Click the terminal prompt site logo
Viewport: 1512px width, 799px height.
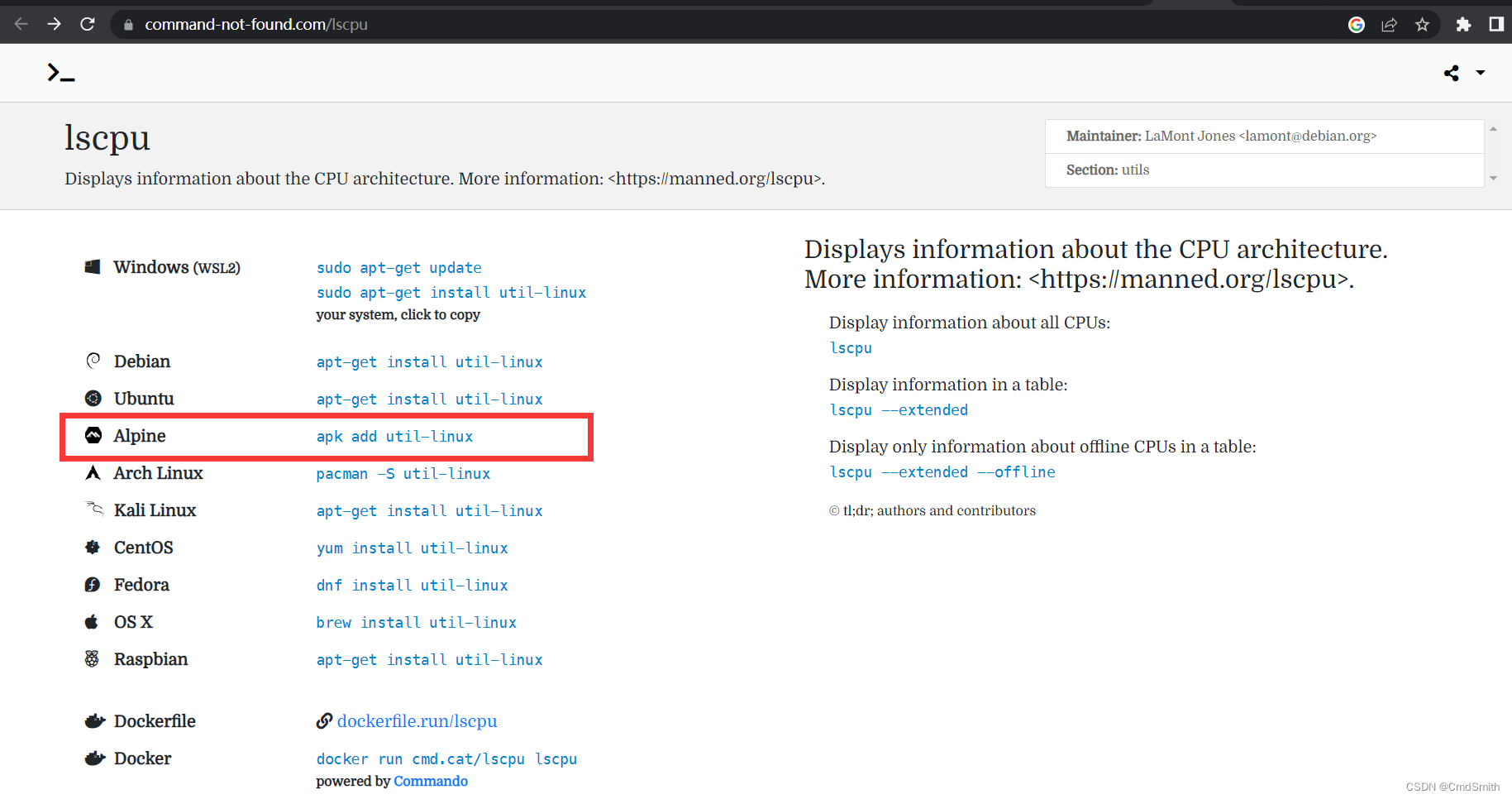point(61,73)
